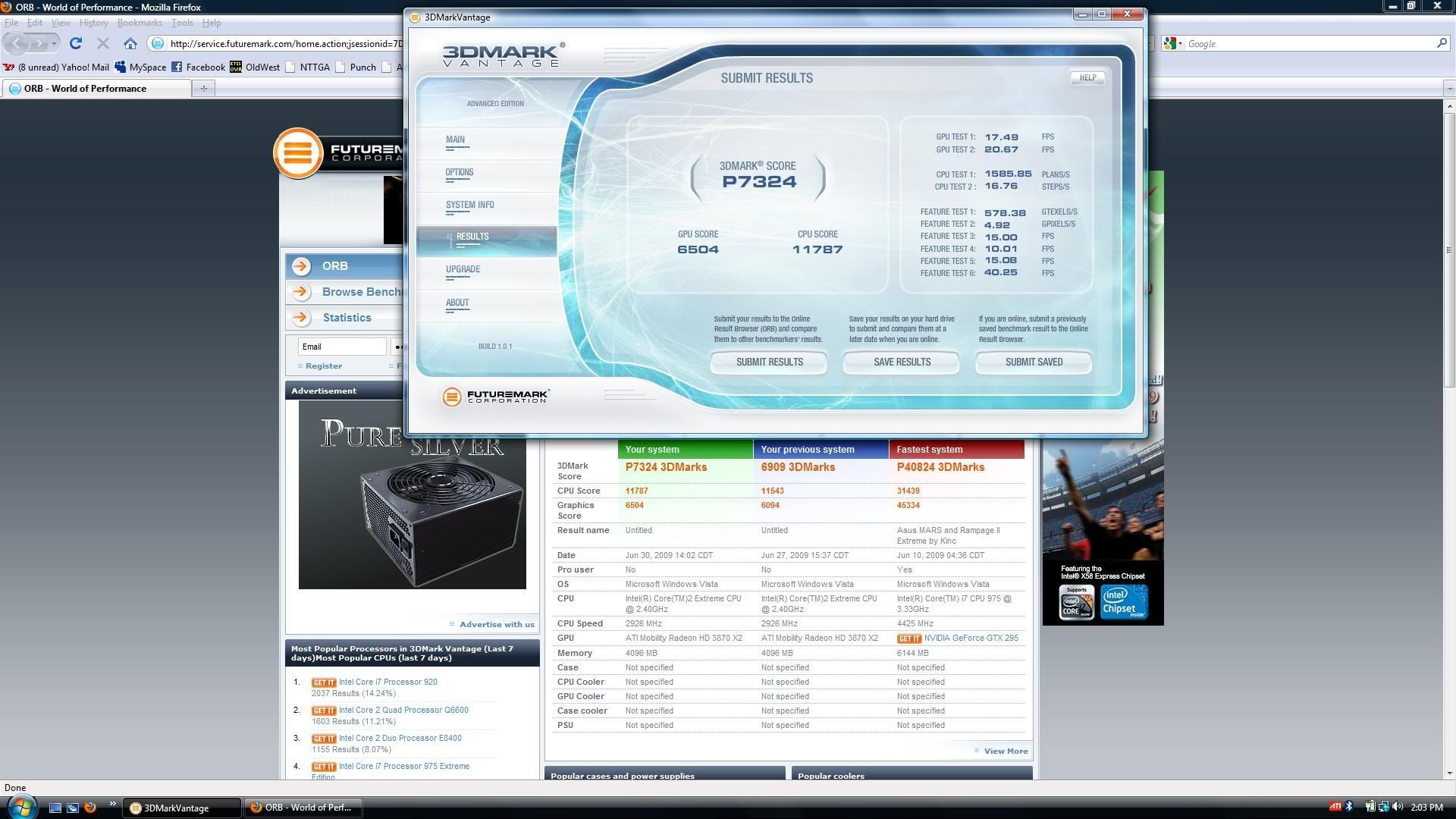Viewport: 1456px width, 819px height.
Task: Click the Advertise with us link
Action: coord(497,625)
